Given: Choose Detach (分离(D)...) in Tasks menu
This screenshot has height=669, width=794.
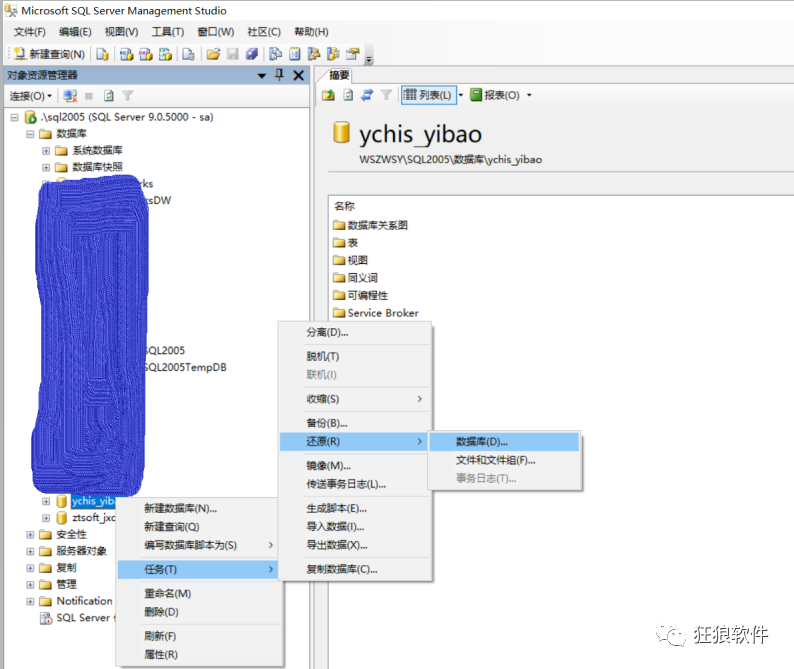Looking at the screenshot, I should click(355, 333).
